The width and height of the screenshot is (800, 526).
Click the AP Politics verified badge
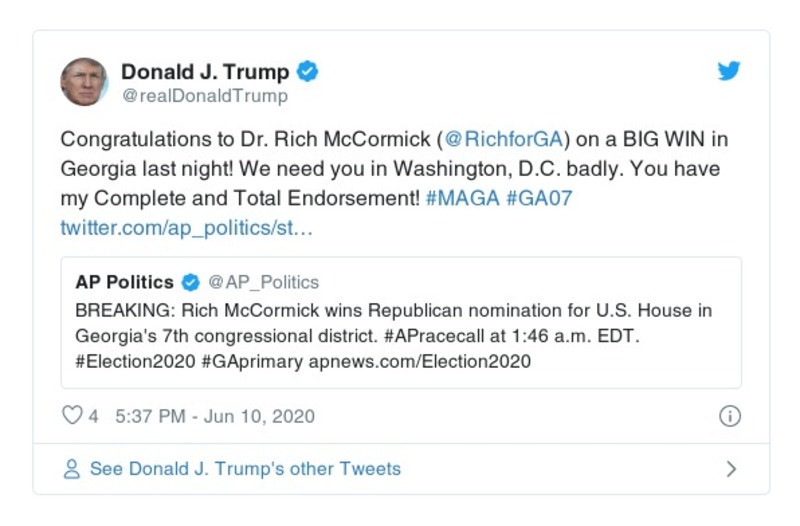coord(190,283)
